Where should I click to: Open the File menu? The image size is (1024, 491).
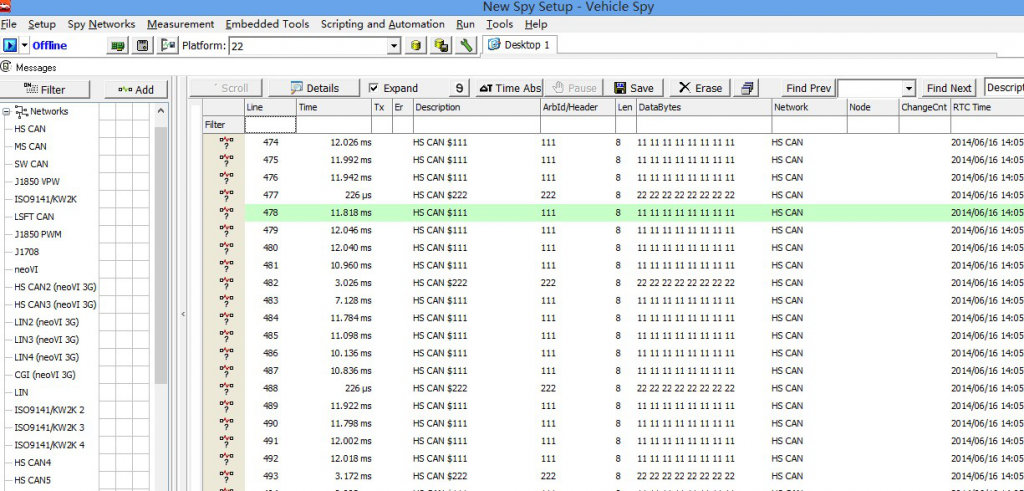click(8, 24)
